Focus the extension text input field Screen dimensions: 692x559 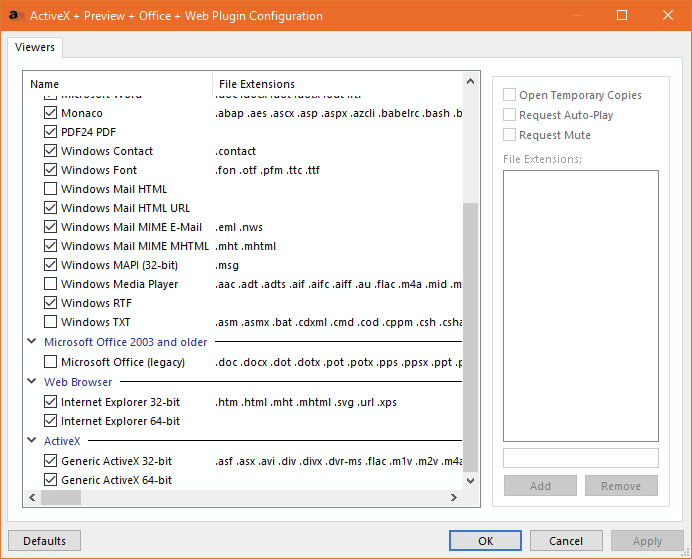click(x=581, y=458)
